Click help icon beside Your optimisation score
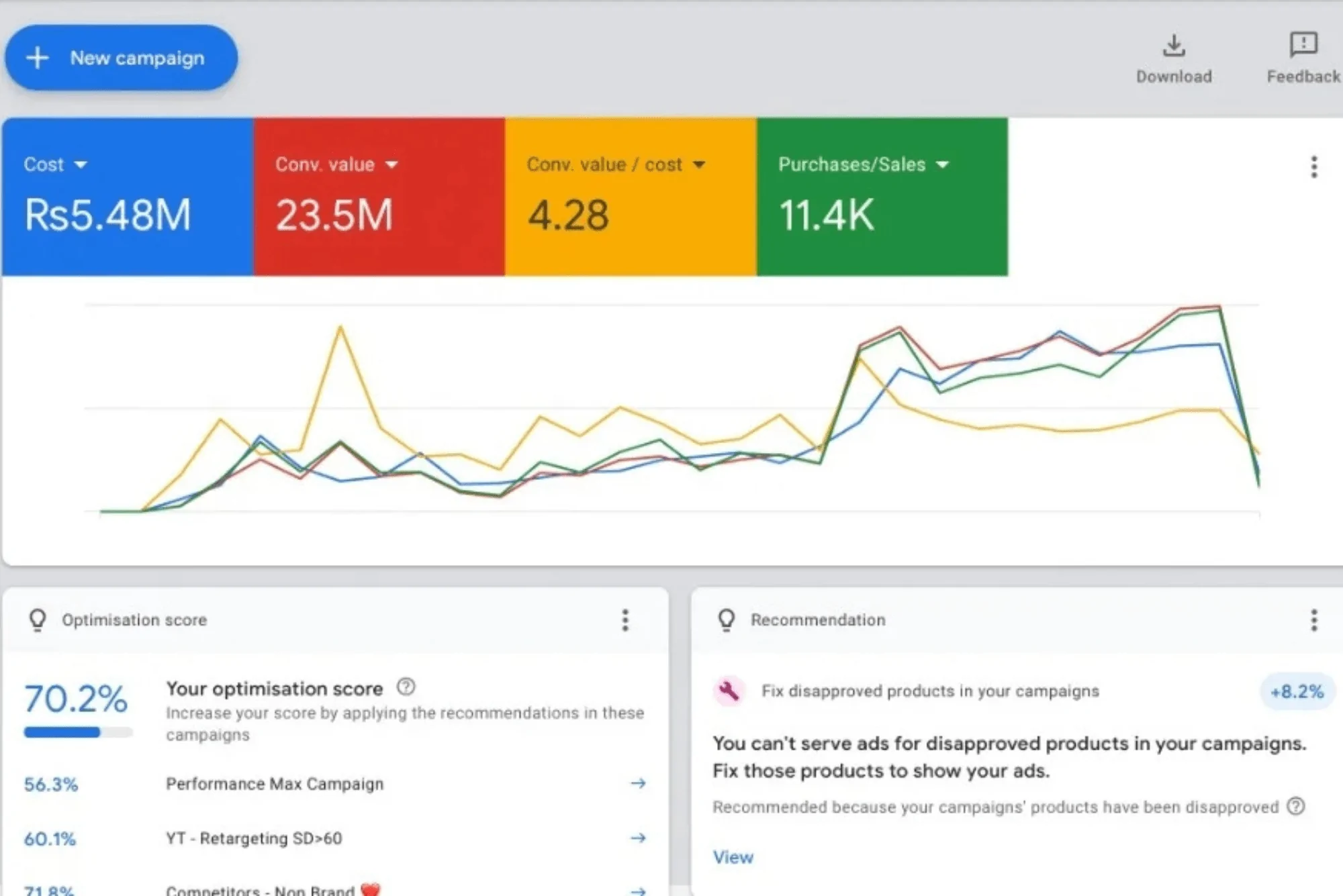 coord(406,687)
